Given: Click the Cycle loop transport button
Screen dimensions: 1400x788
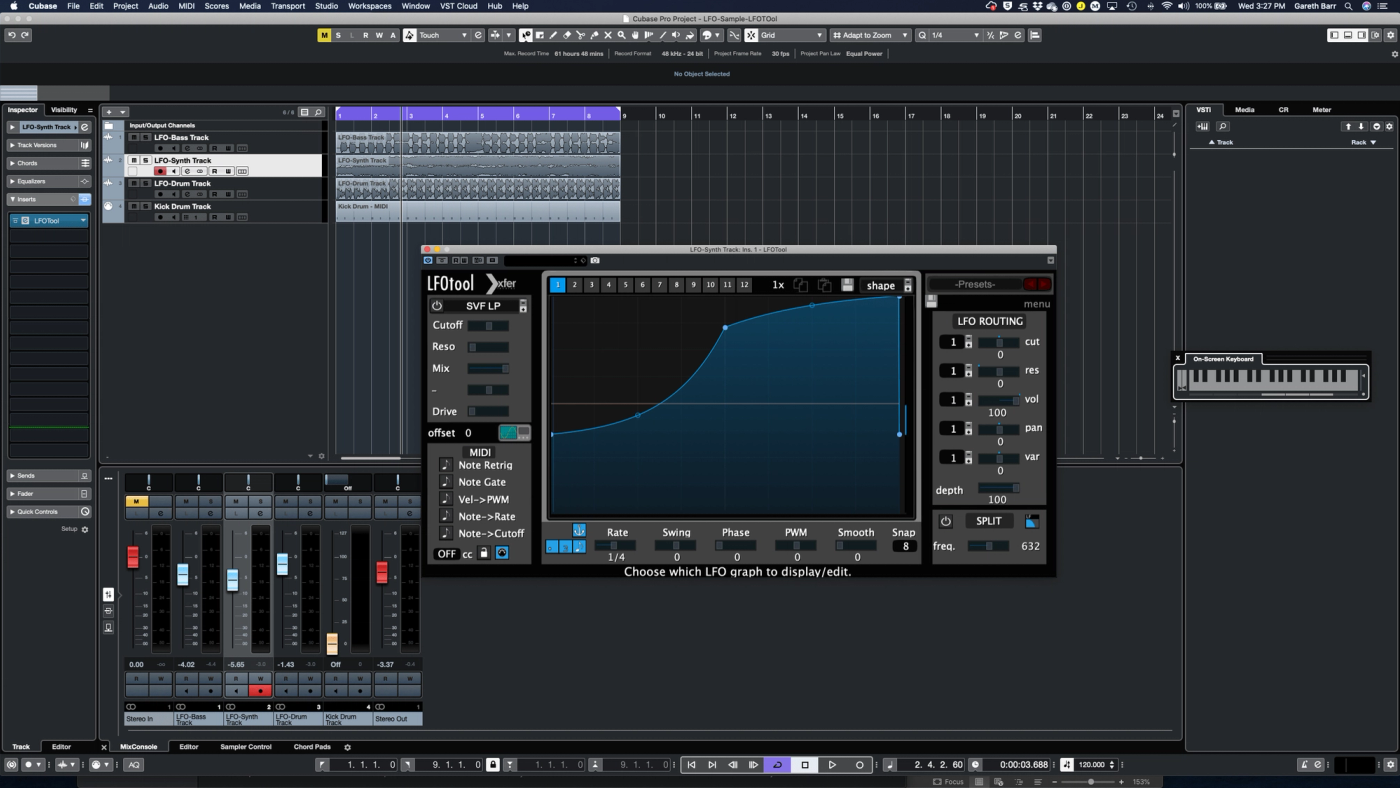Looking at the screenshot, I should pyautogui.click(x=778, y=765).
